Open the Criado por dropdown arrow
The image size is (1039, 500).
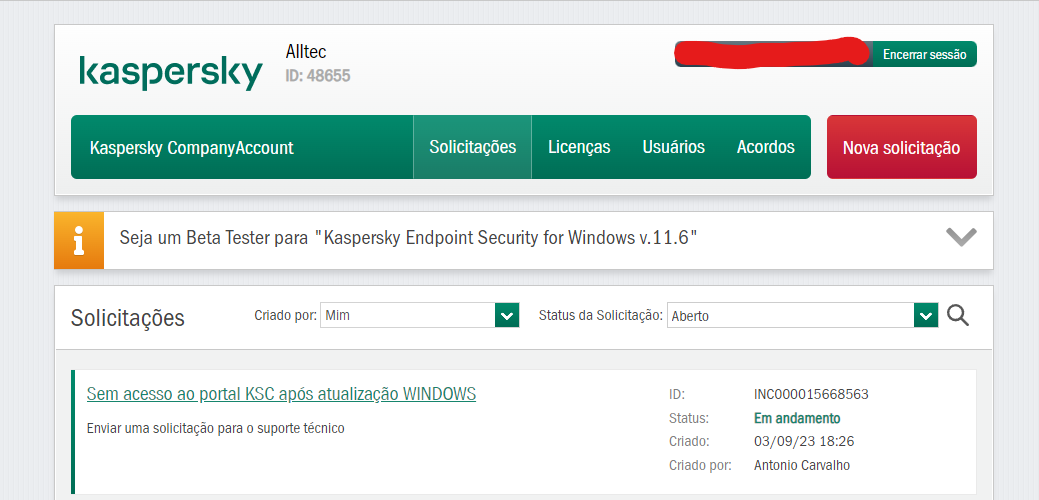pos(507,315)
